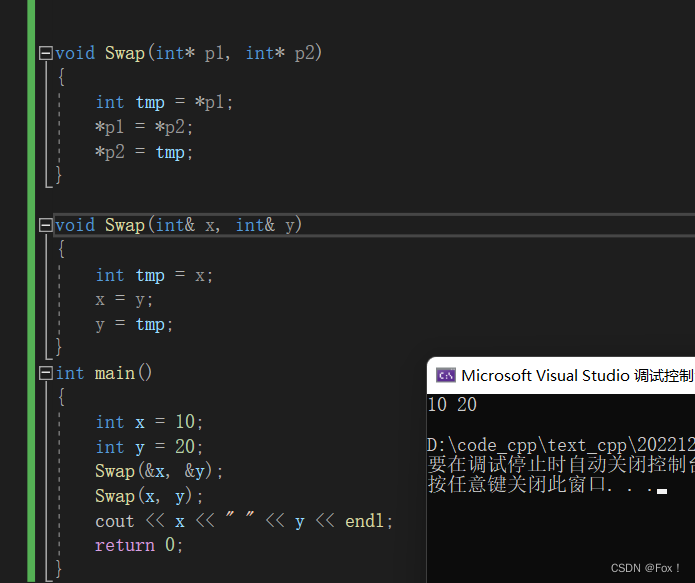Place cursor on 'int x = 10;' line

click(149, 422)
